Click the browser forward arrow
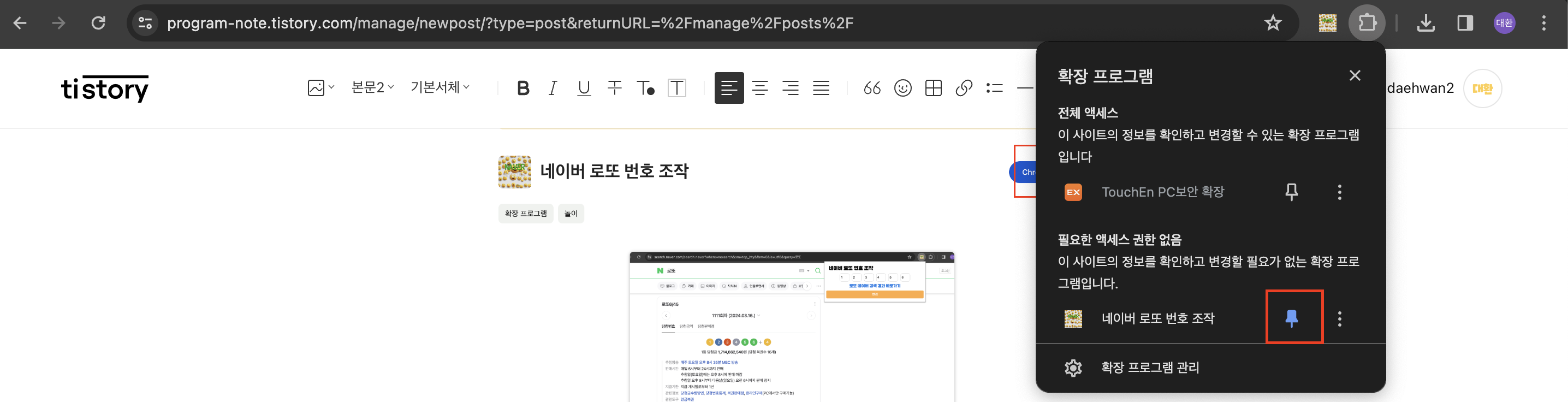The height and width of the screenshot is (402, 1568). (x=58, y=23)
